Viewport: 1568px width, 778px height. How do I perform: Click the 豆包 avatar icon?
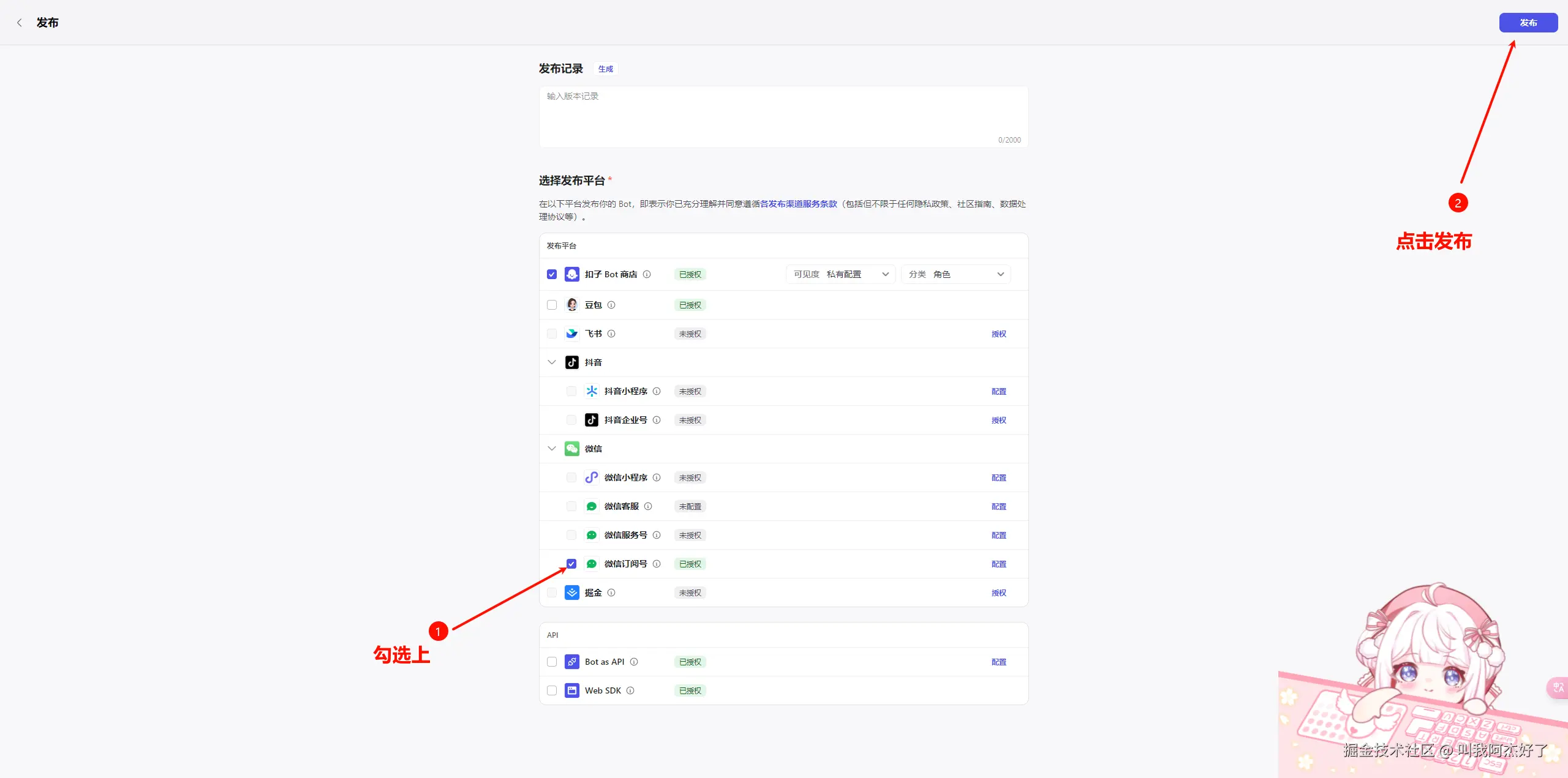tap(571, 305)
